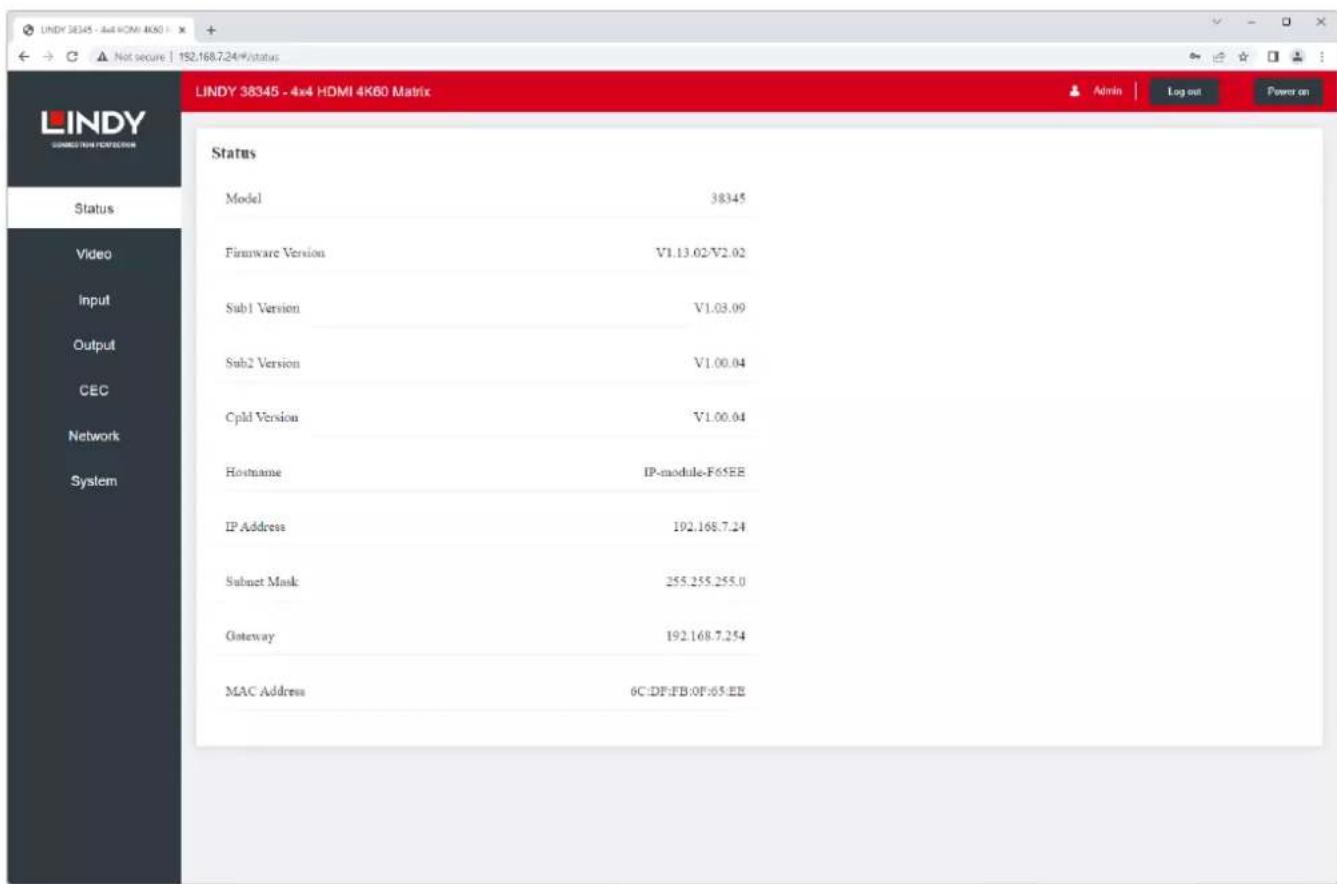Open the Status page in sidebar
1337x884 pixels.
click(94, 209)
